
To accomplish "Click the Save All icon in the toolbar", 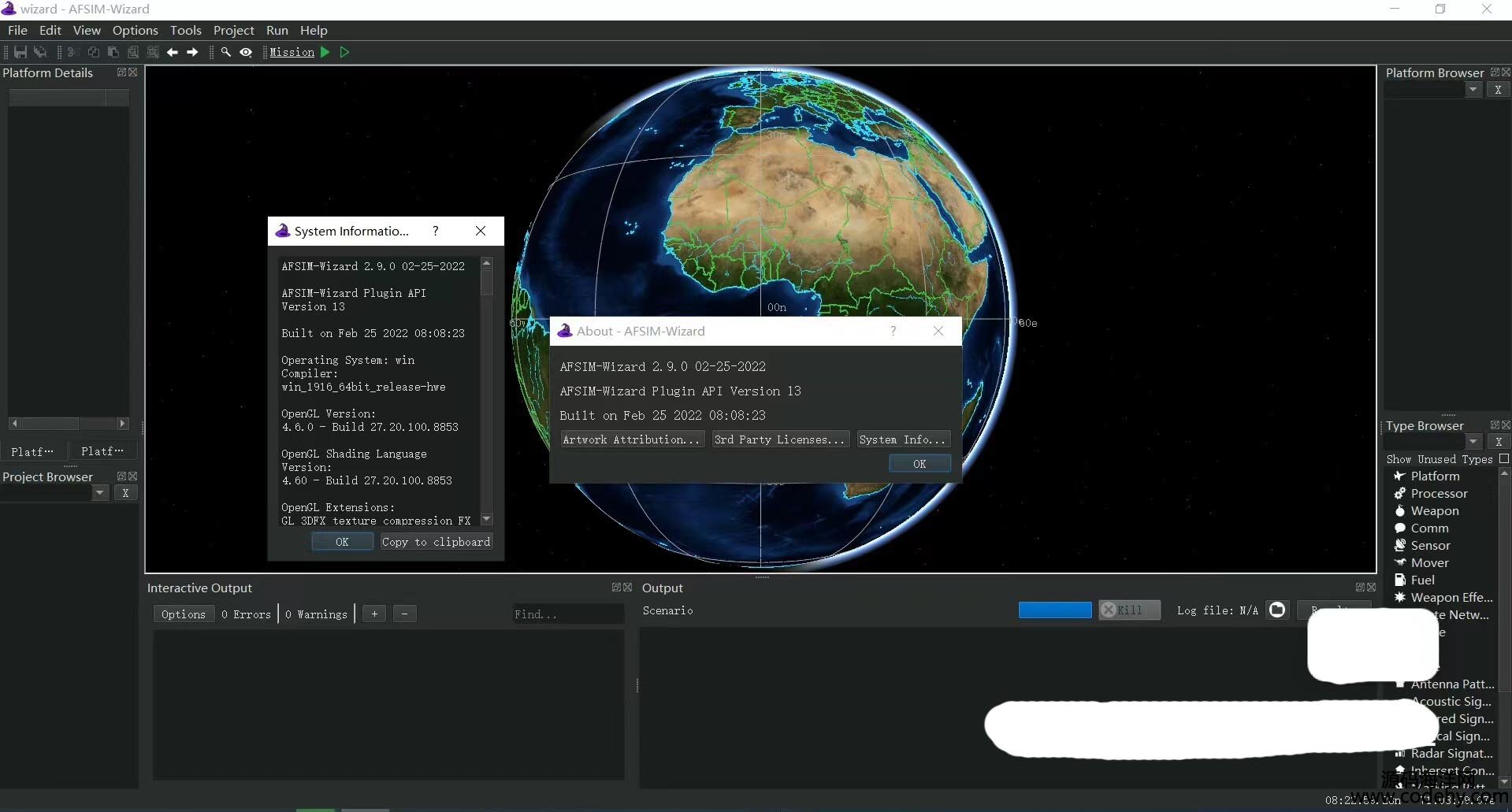I will coord(40,52).
